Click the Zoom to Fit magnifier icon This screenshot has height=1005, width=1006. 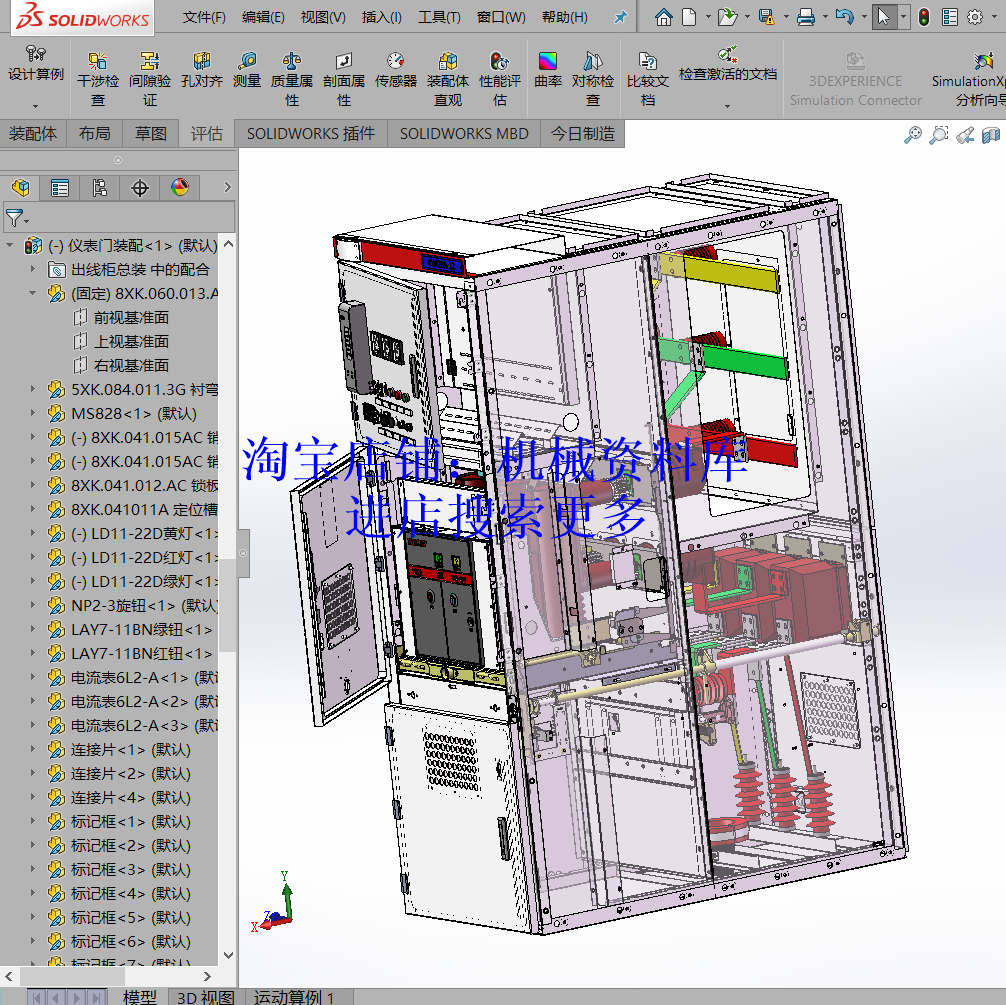pyautogui.click(x=911, y=134)
